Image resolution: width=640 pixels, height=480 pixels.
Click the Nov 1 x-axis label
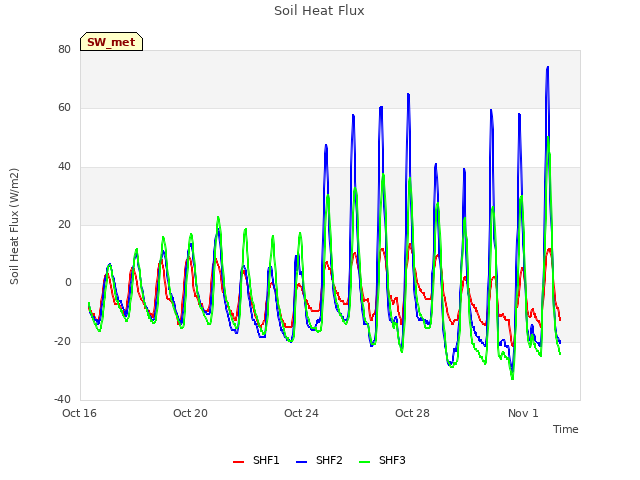click(x=523, y=413)
